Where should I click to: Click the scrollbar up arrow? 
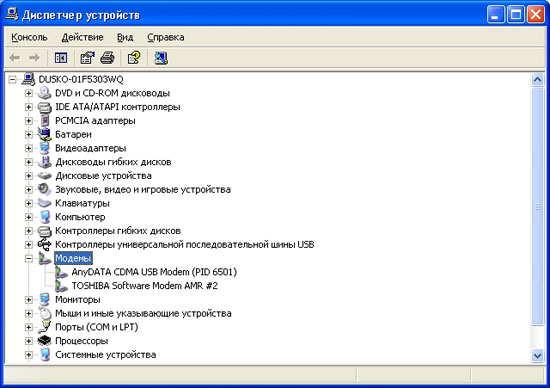(x=537, y=80)
